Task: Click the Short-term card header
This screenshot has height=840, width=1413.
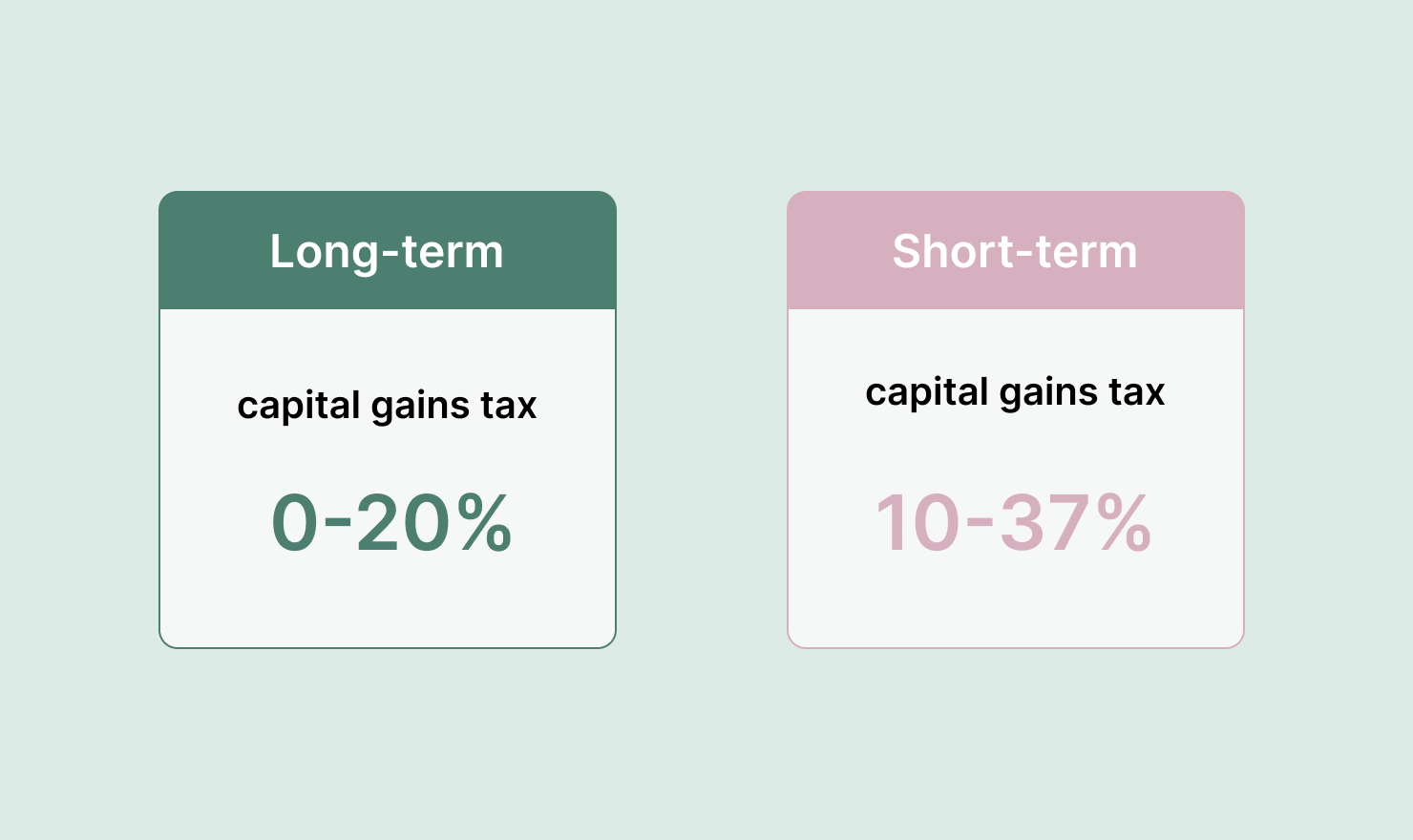Action: [1015, 251]
